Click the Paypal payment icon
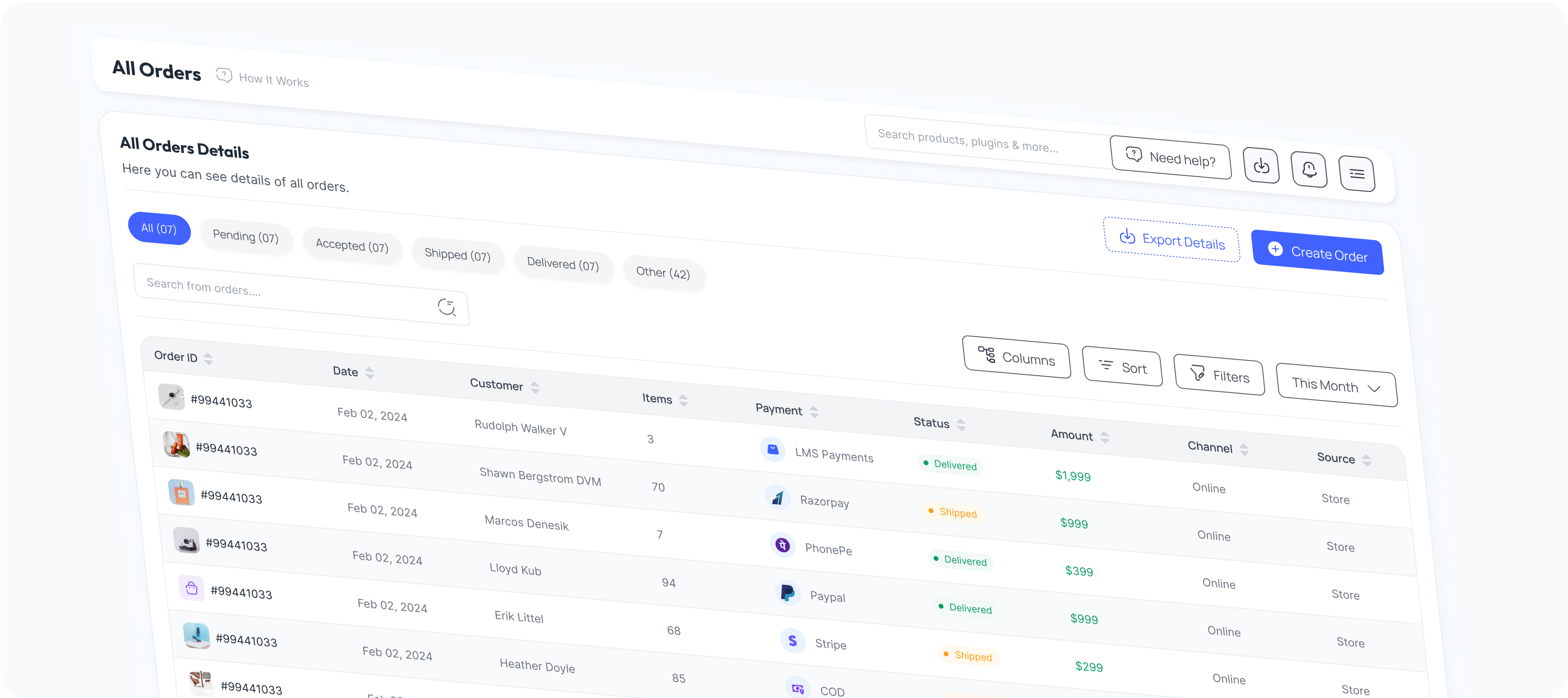This screenshot has width=1568, height=698. 787,592
